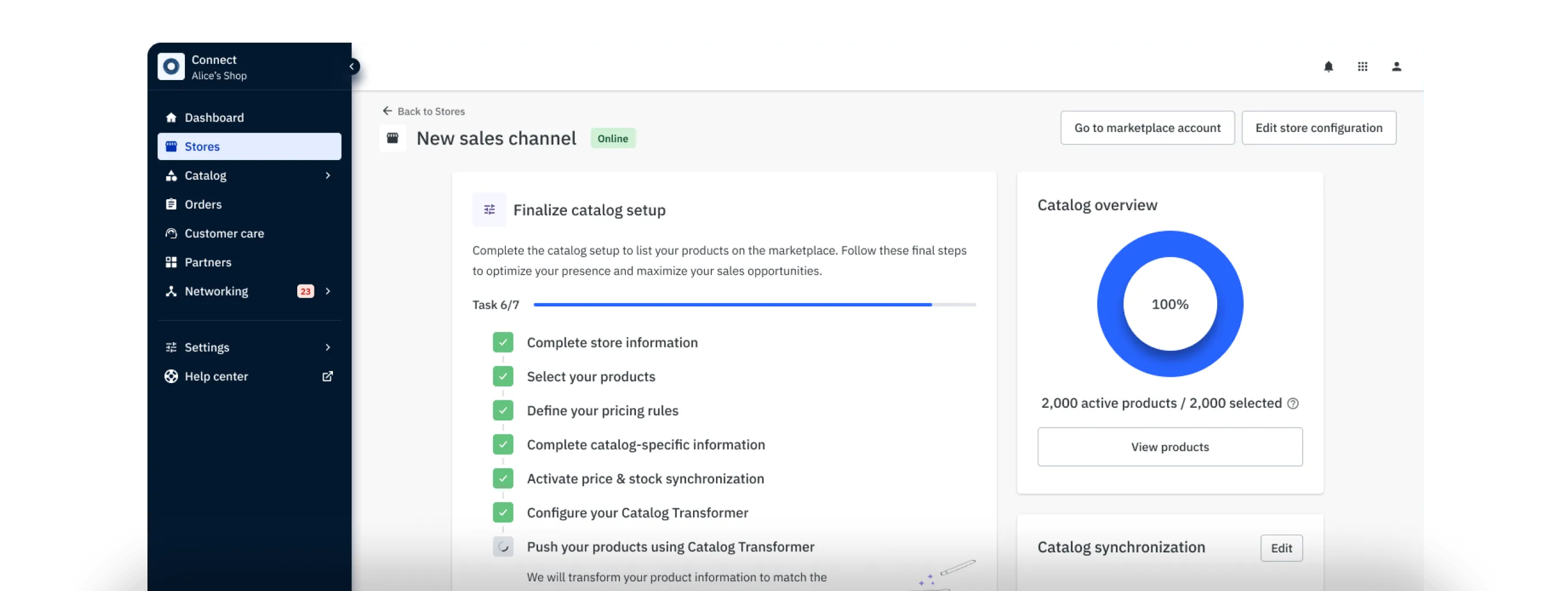1568x591 pixels.
Task: Expand the Networking submenu chevron
Action: pos(327,291)
